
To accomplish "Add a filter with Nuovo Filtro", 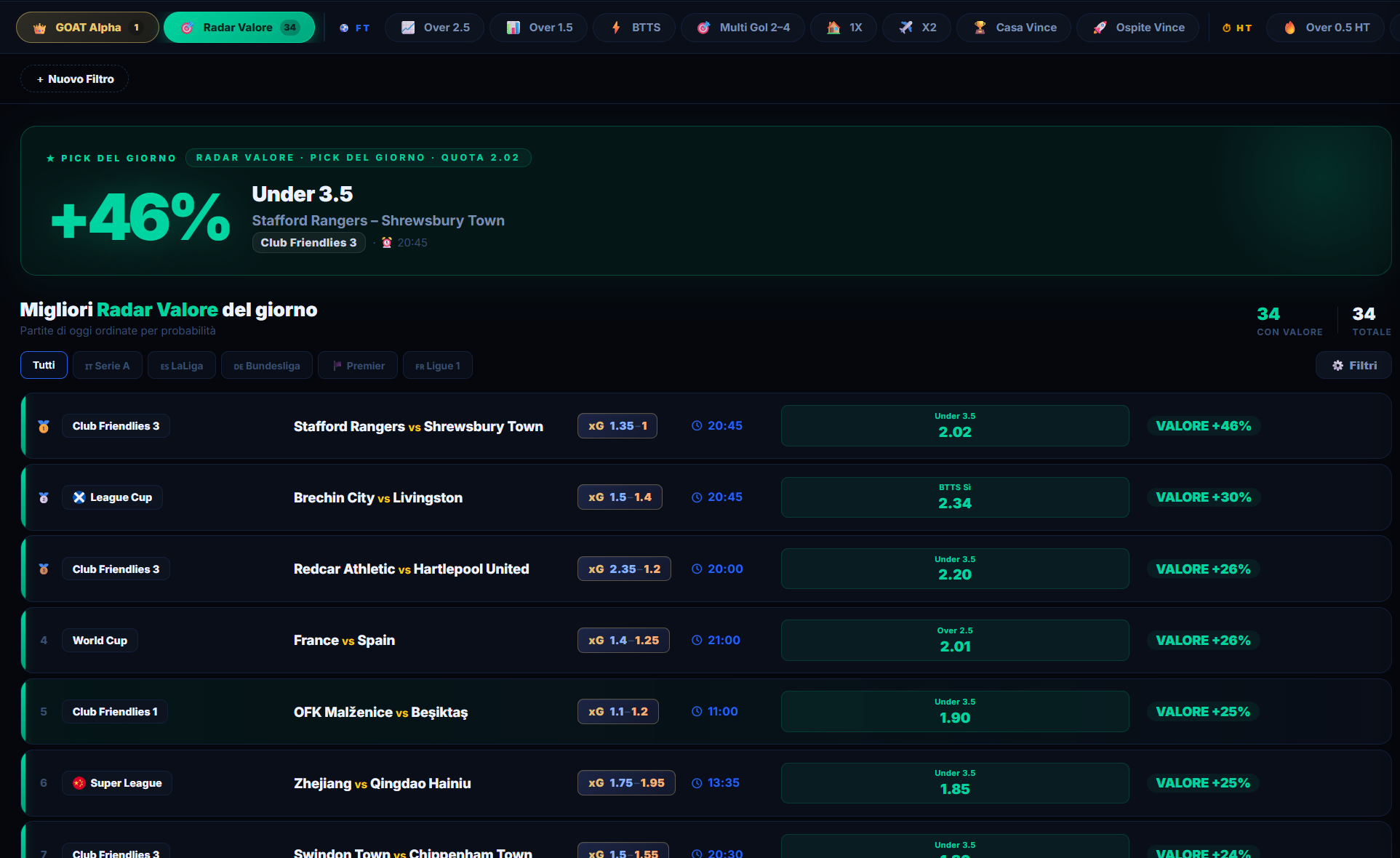I will tap(75, 79).
